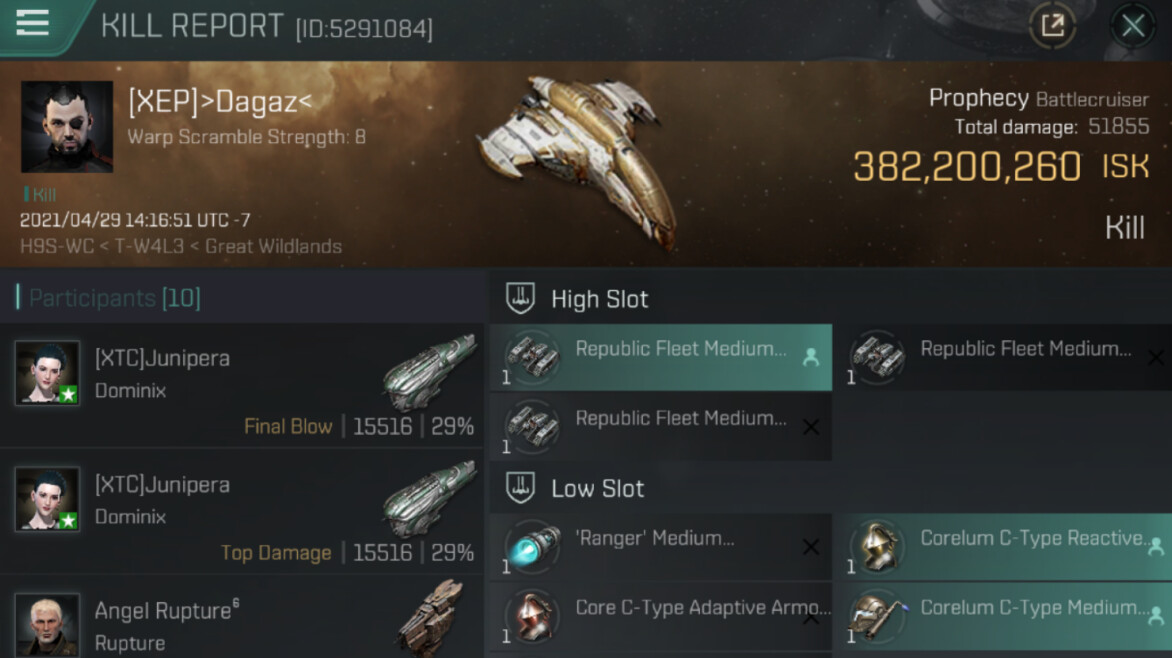Click Angel Rupture participant portrait
The width and height of the screenshot is (1172, 658).
click(x=47, y=624)
